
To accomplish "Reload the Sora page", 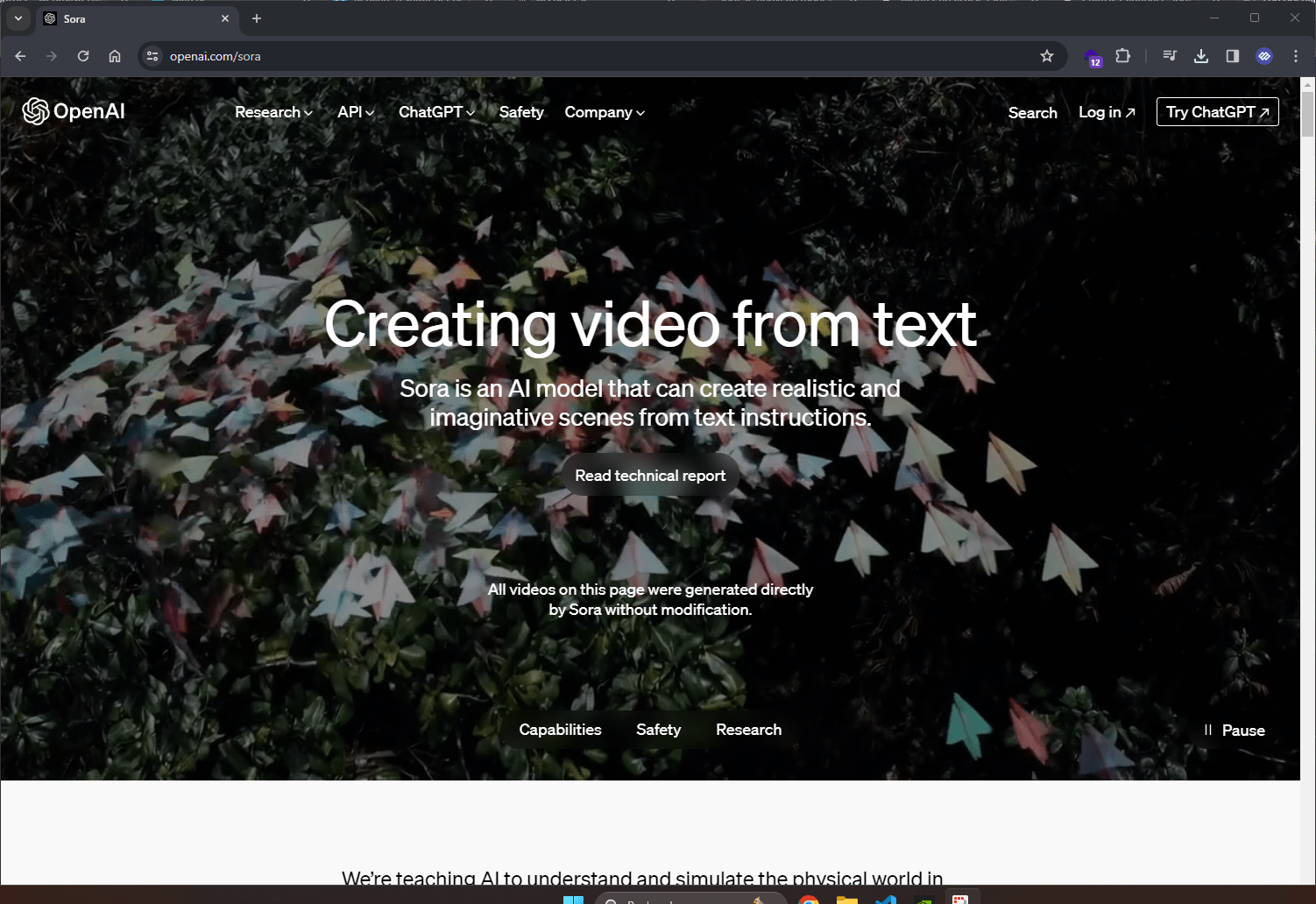I will pos(83,56).
